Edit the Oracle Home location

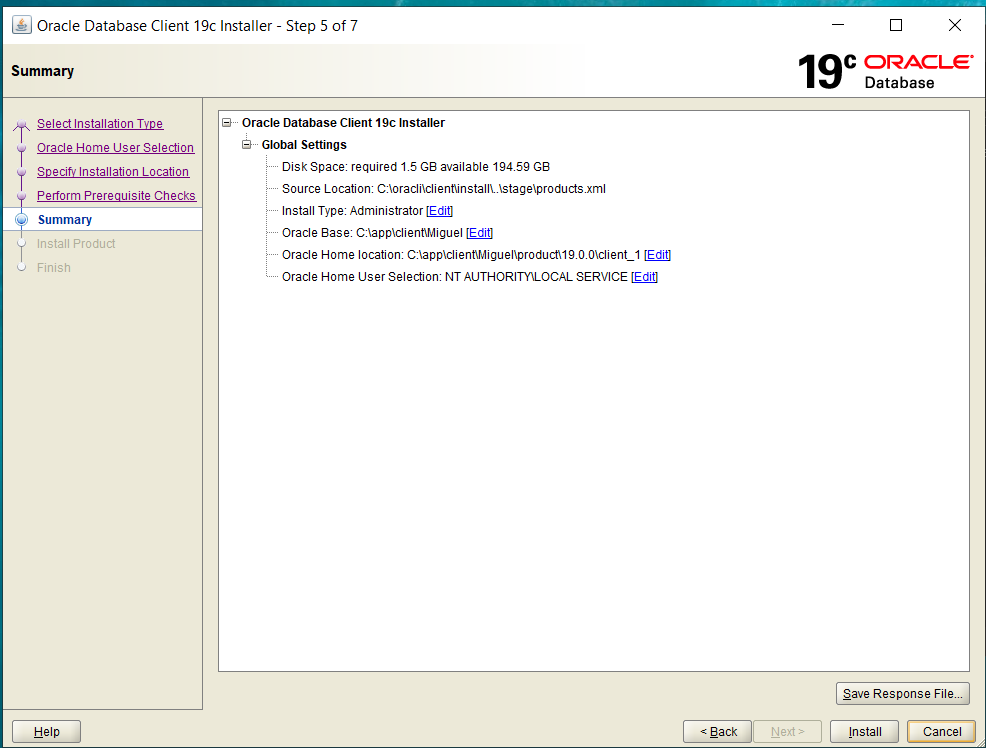point(657,255)
